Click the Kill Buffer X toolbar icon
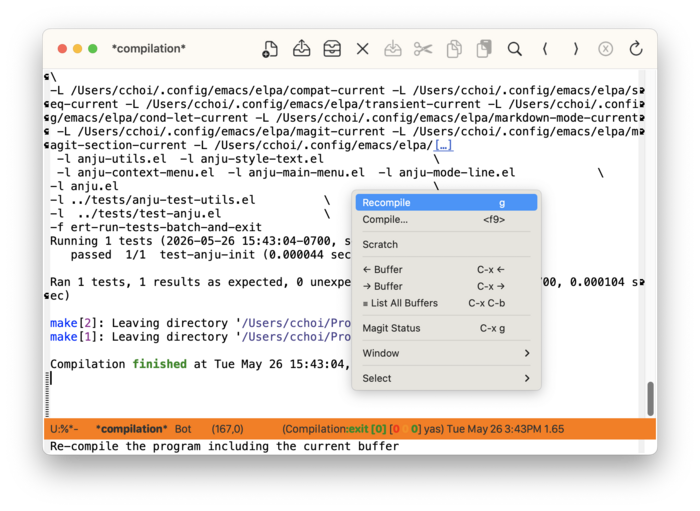This screenshot has width=700, height=511. pyautogui.click(x=362, y=49)
